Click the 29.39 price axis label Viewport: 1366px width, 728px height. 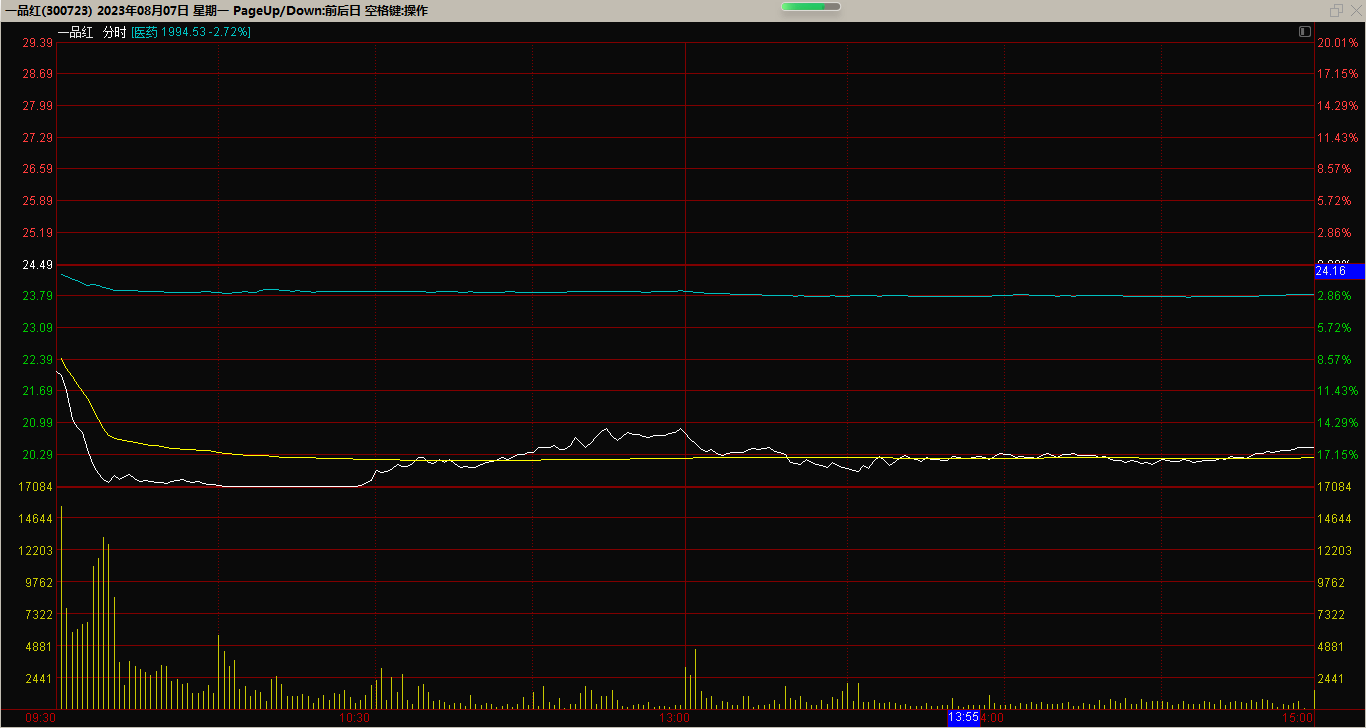pos(37,43)
